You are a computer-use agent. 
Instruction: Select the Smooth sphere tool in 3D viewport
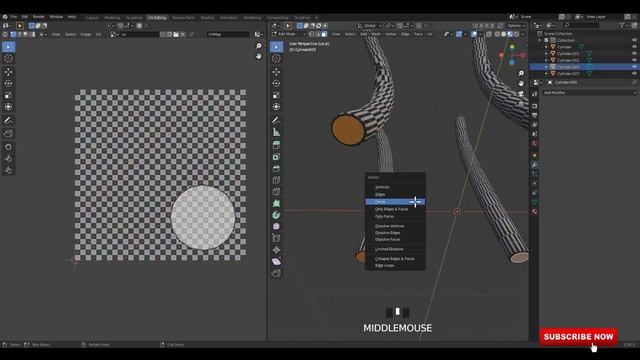[x=276, y=226]
